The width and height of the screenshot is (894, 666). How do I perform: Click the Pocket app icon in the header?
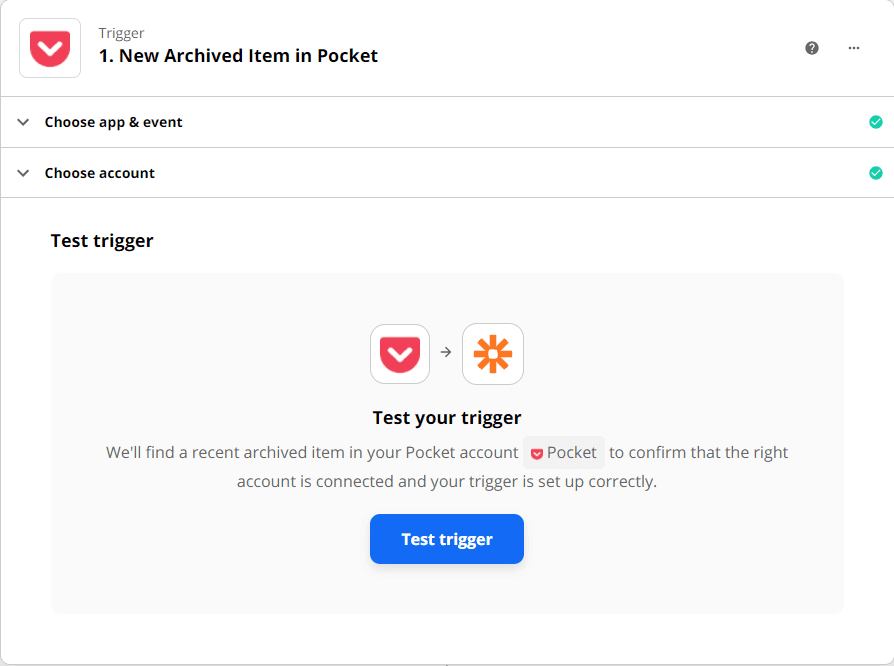[50, 48]
